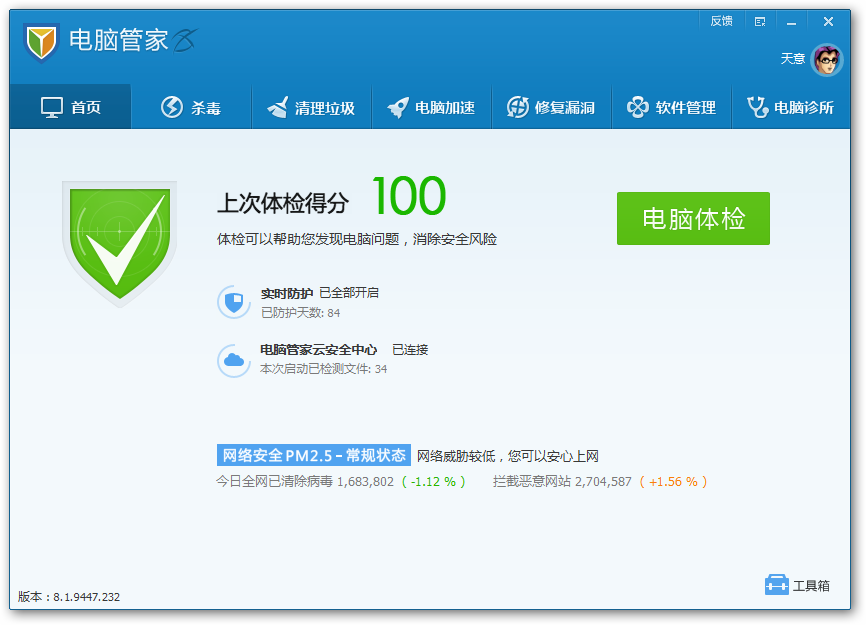This screenshot has width=866, height=625.
Task: Click the clover icon for 软件管理
Action: point(638,107)
